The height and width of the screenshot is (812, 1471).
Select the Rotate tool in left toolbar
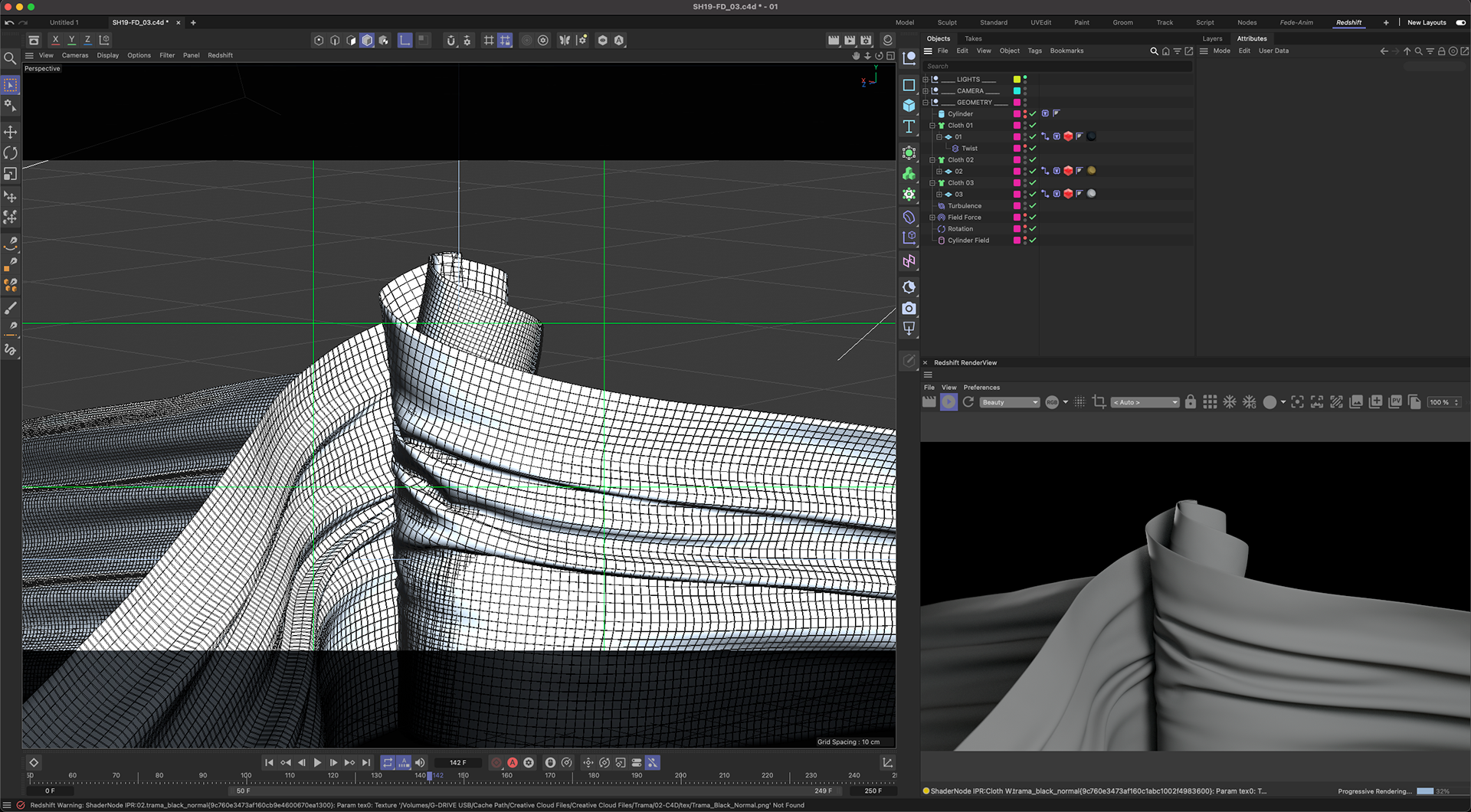tap(11, 153)
